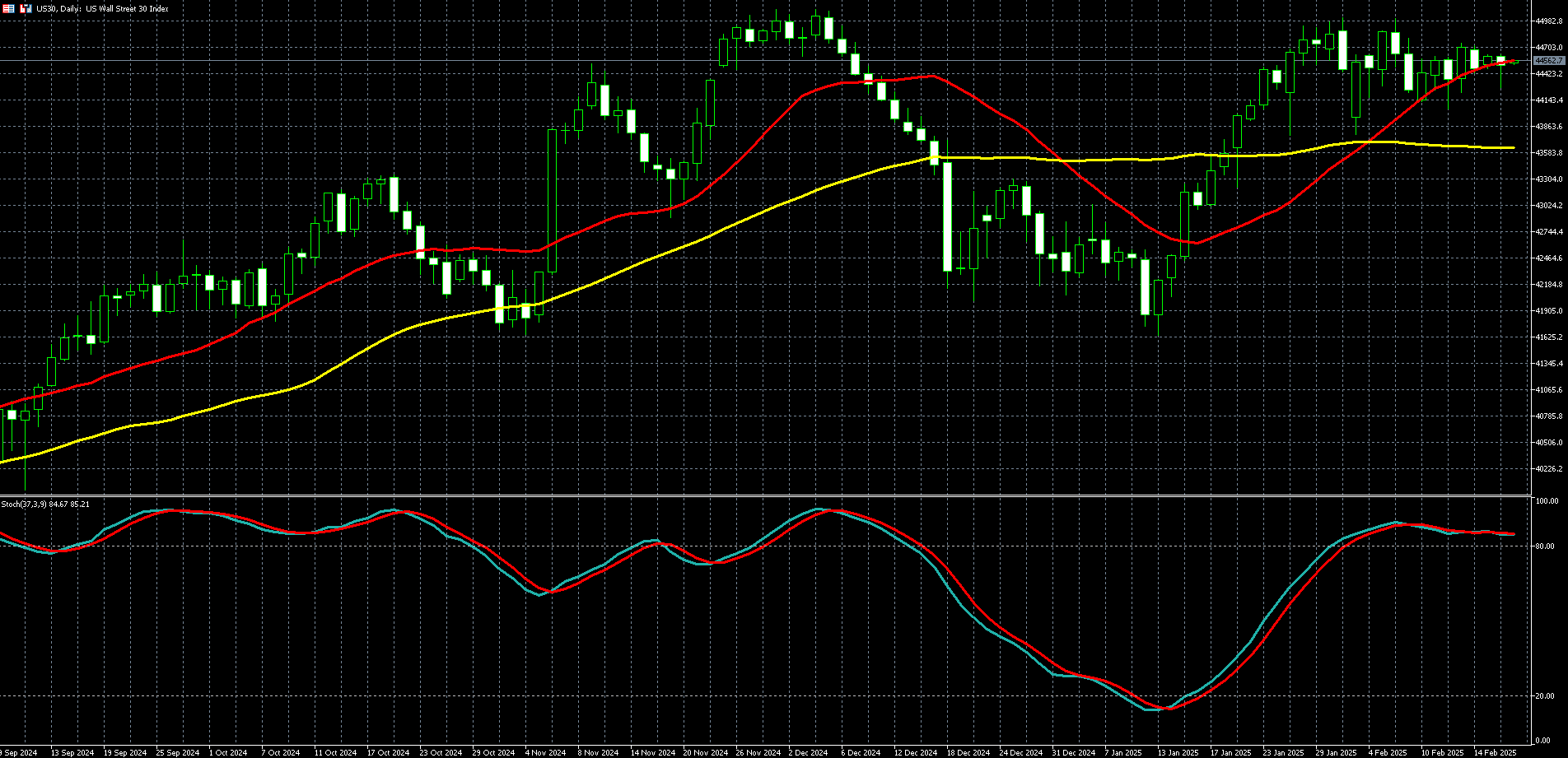Click the 13 Sep 2024 date label
The height and width of the screenshot is (758, 1568).
click(71, 752)
